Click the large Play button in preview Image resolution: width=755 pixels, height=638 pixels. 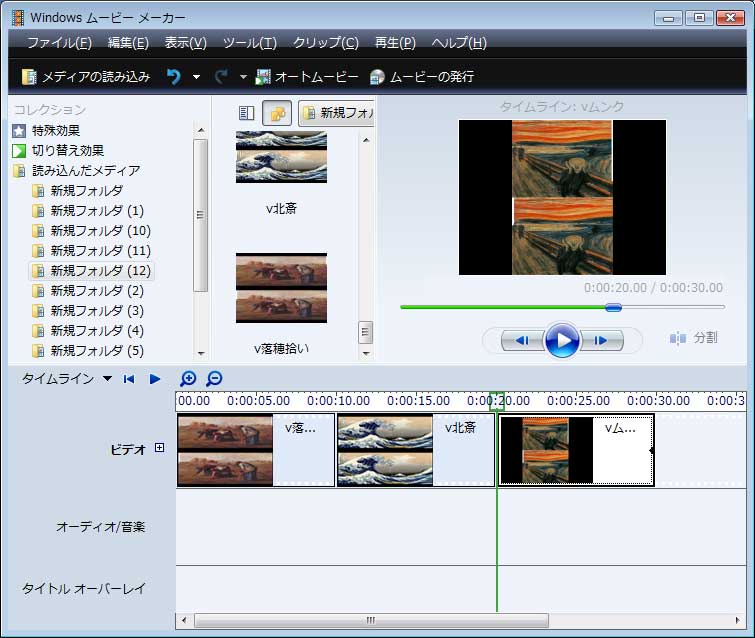tap(561, 340)
